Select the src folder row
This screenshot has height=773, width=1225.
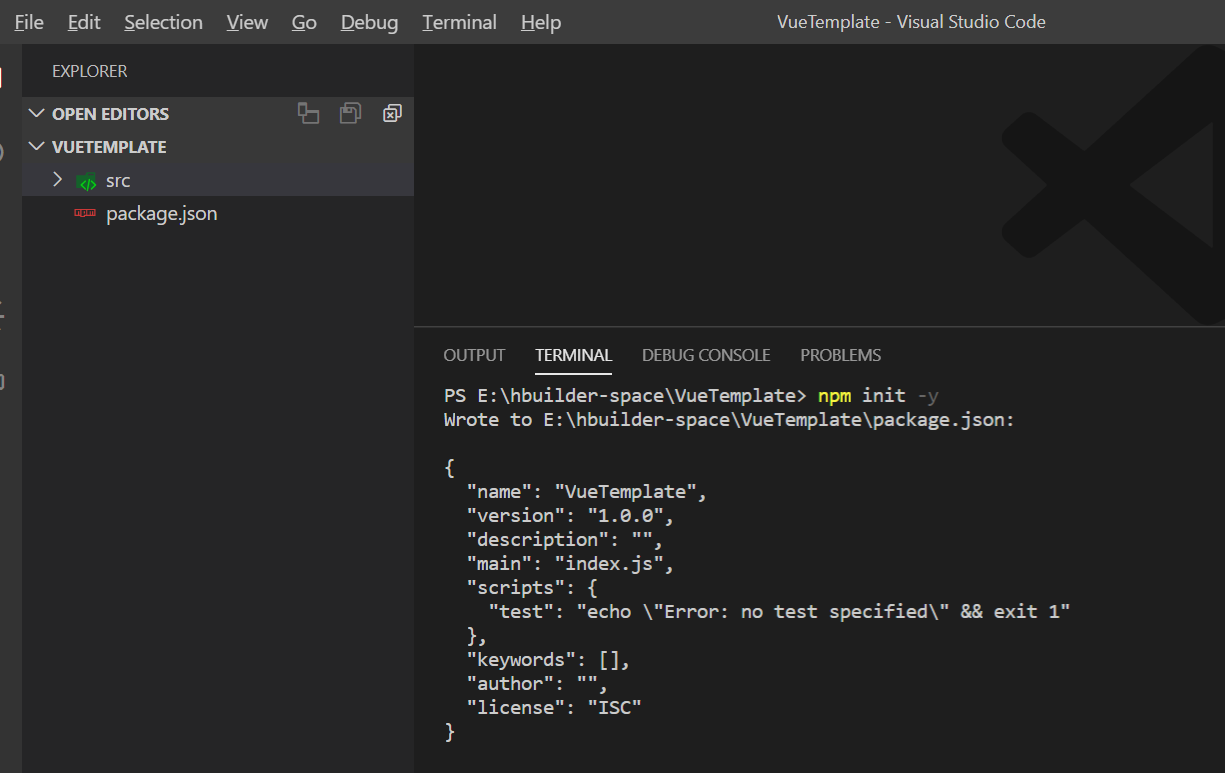(218, 180)
